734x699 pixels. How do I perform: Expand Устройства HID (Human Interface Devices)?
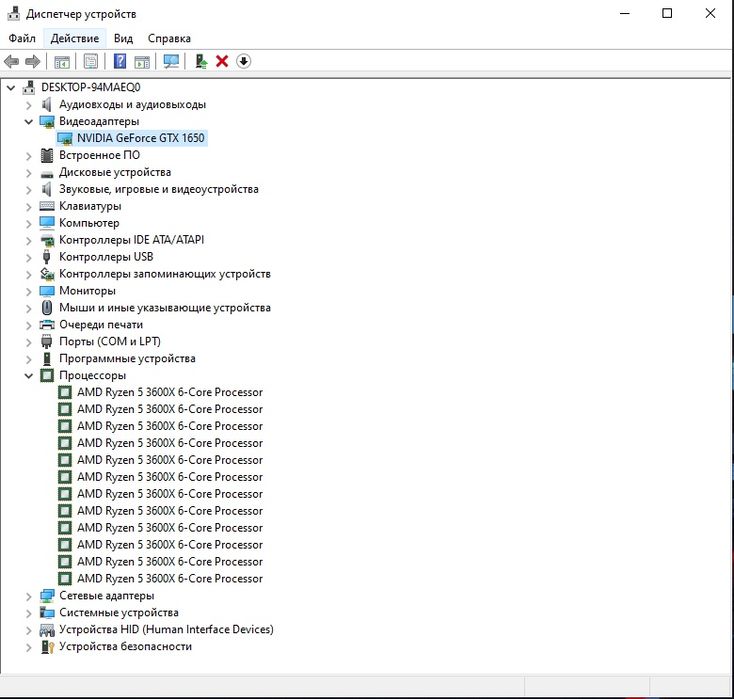[x=29, y=630]
